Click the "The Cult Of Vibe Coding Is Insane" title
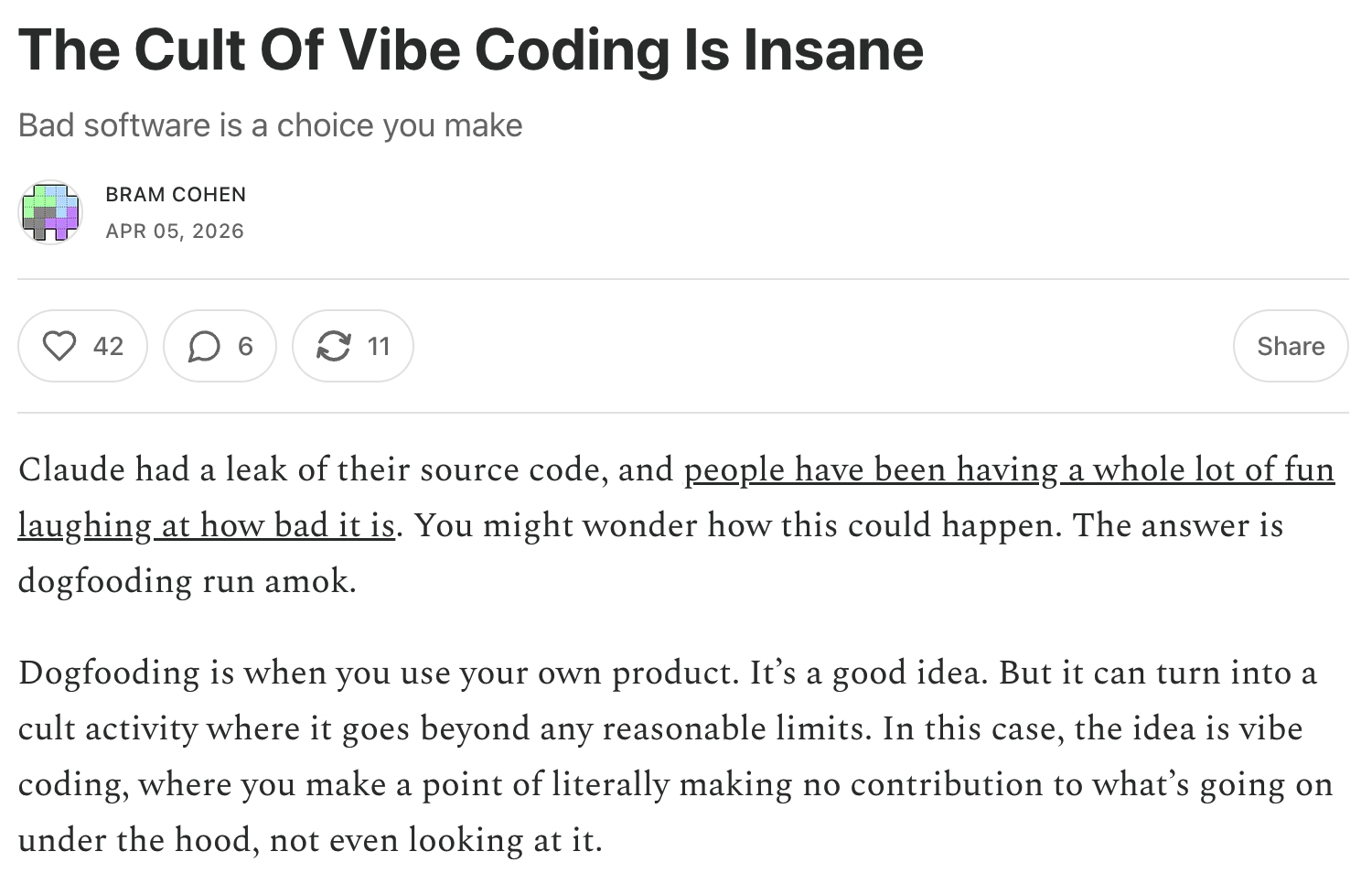Viewport: 1372px width, 873px height. 470,49
